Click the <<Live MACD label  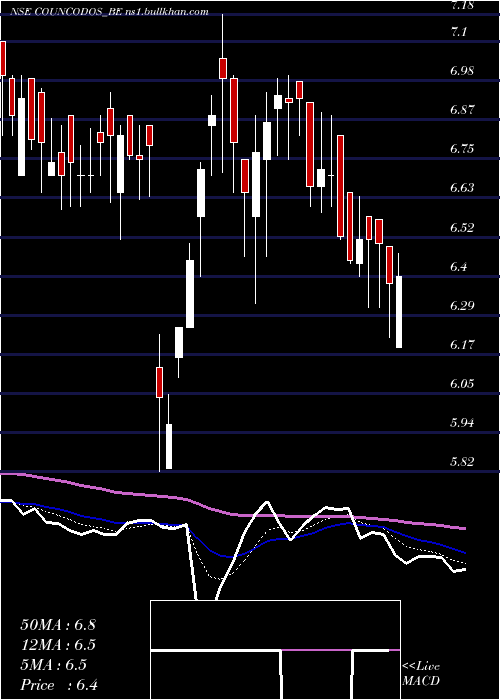pos(421,674)
